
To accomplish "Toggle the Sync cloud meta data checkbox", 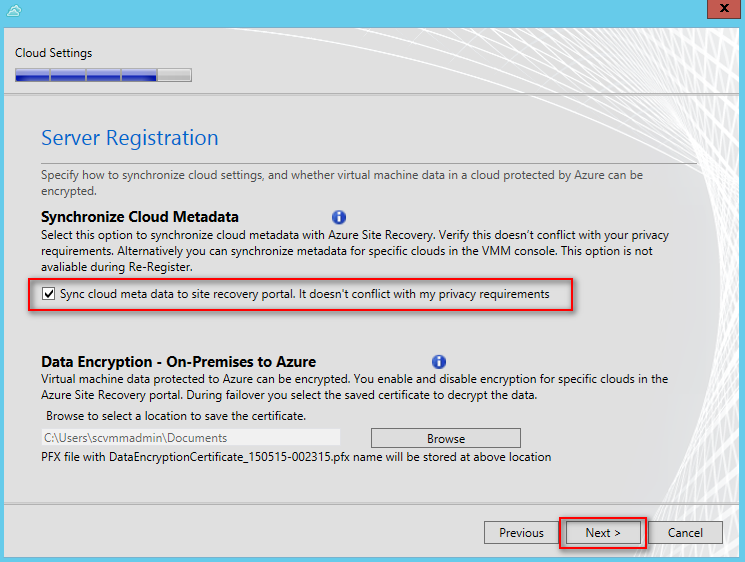I will point(48,294).
